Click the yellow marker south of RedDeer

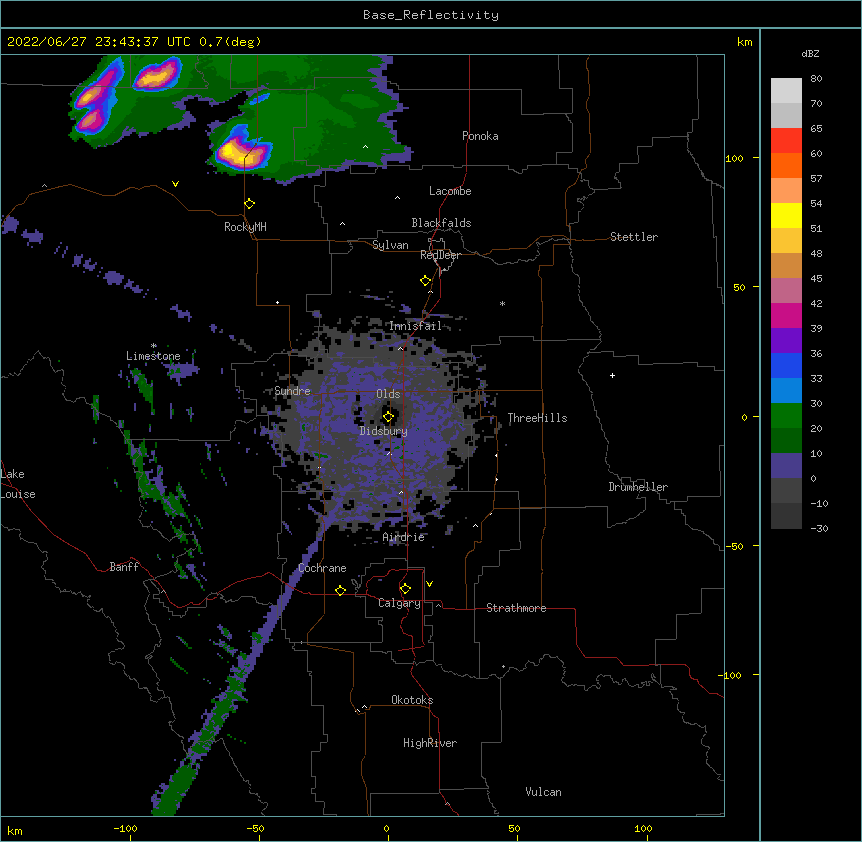point(426,281)
